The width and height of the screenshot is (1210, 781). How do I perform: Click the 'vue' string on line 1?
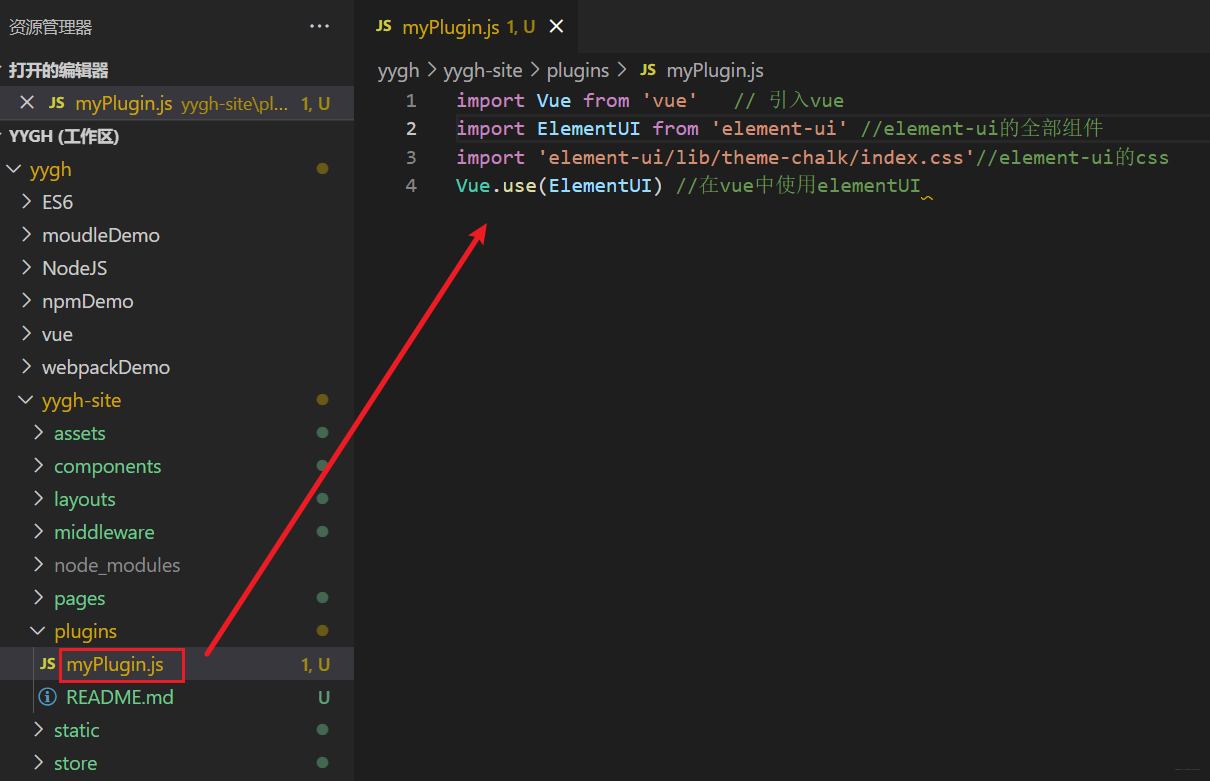click(x=670, y=100)
